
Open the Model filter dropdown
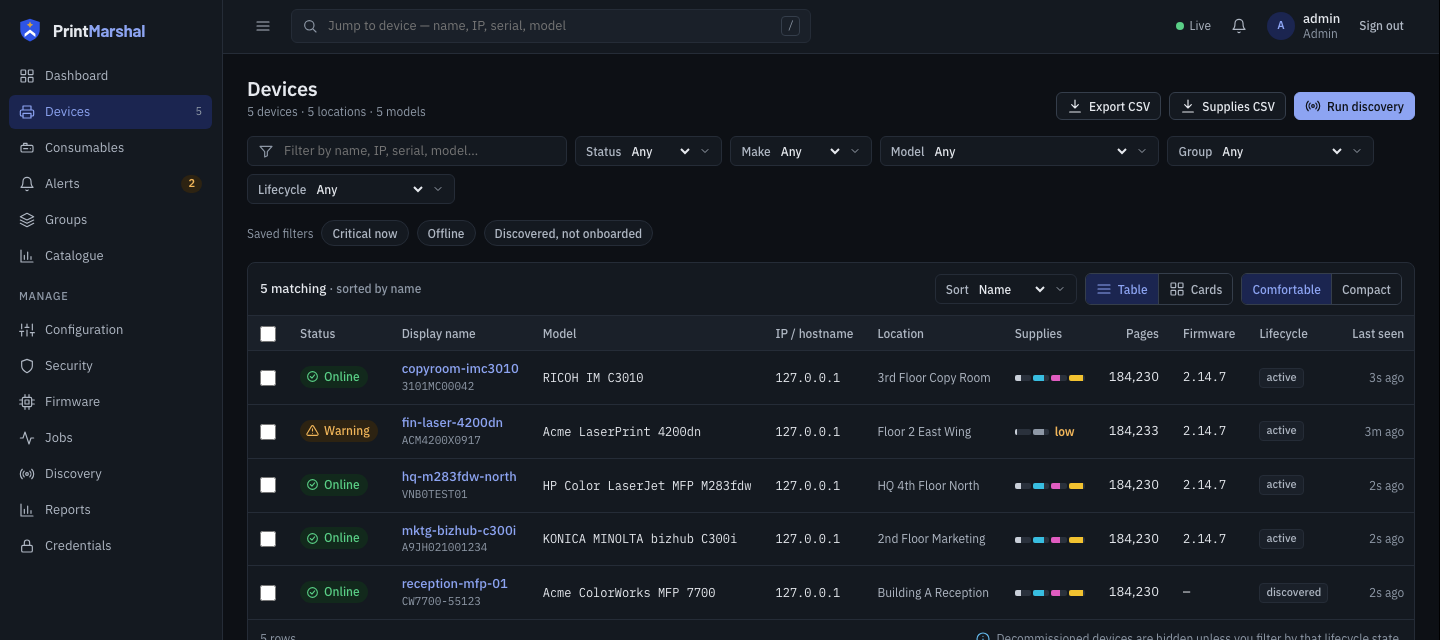pyautogui.click(x=1019, y=151)
